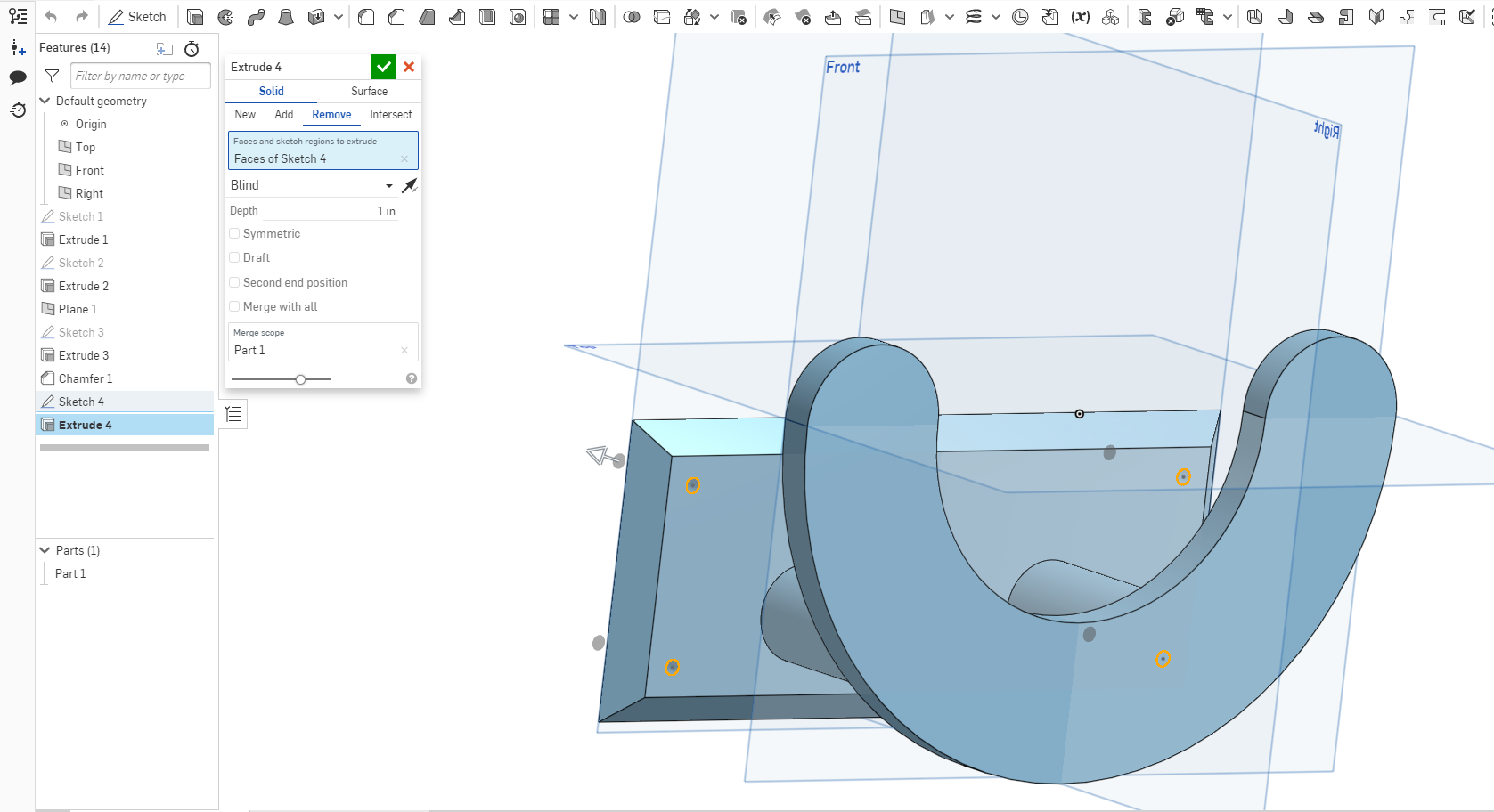Viewport: 1494px width, 812px height.
Task: Clear the Faces of Sketch 4 selection
Action: pos(404,159)
